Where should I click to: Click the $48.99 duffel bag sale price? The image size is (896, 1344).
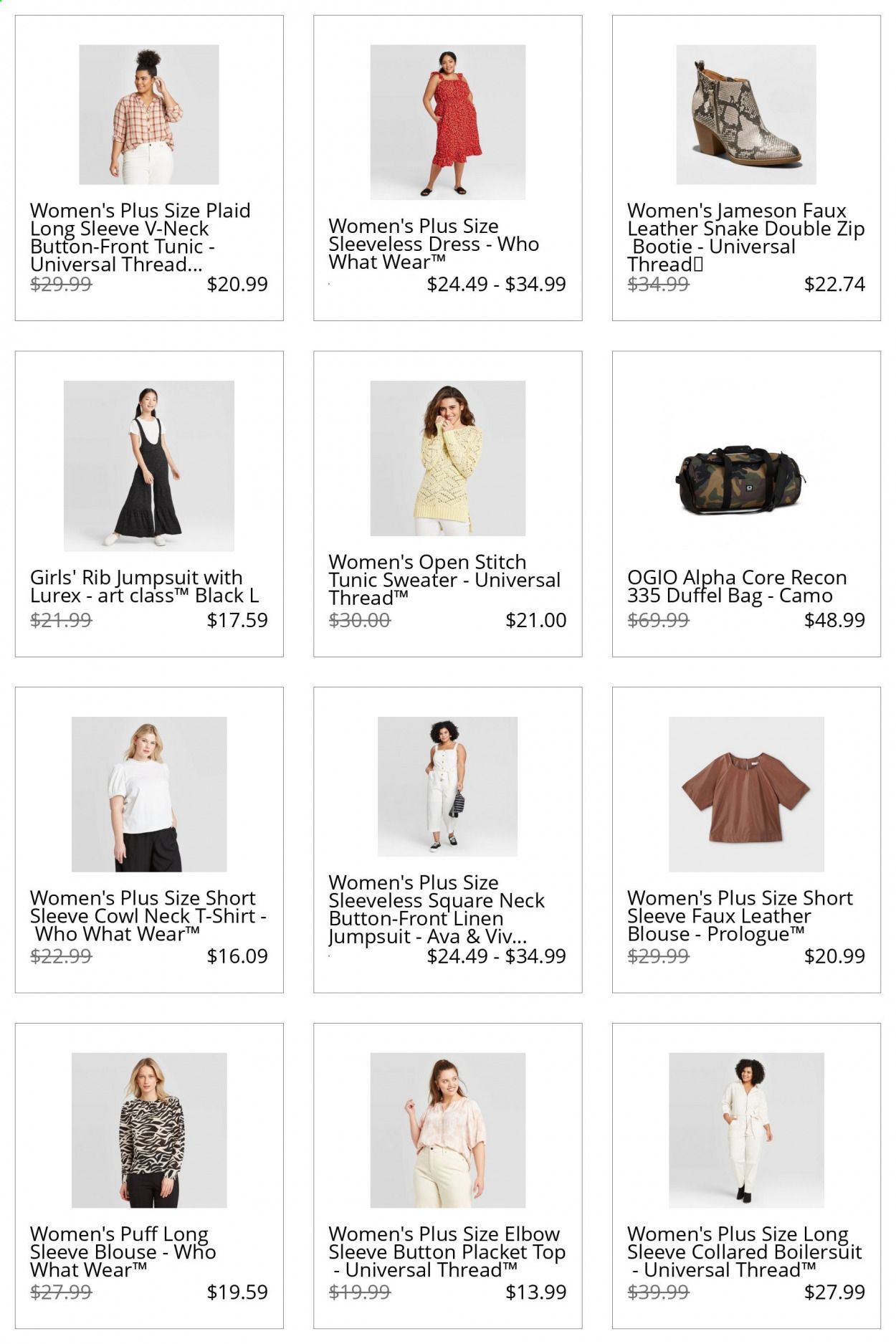(834, 620)
